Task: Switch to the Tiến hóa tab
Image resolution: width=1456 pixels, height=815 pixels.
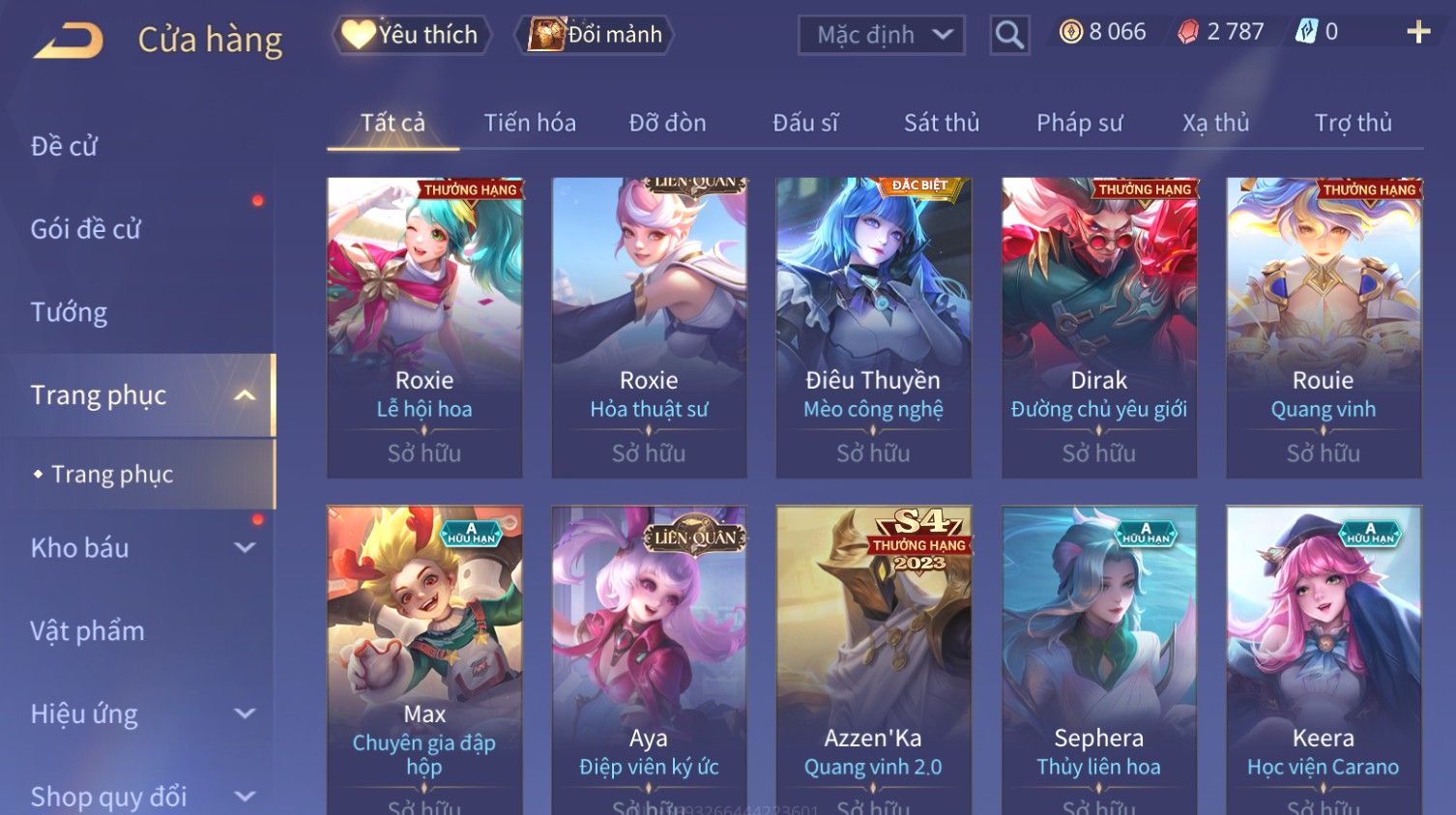Action: (x=530, y=123)
